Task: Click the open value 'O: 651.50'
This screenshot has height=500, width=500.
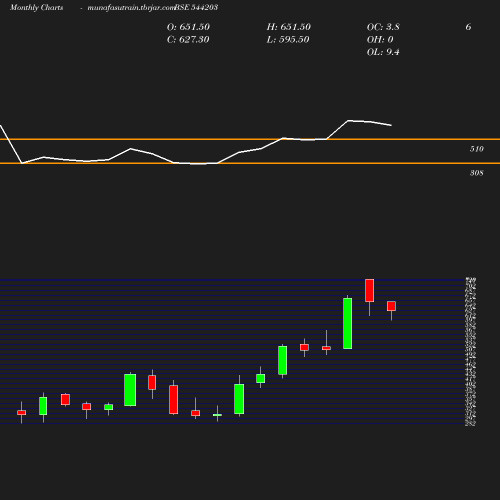Action: click(x=188, y=27)
